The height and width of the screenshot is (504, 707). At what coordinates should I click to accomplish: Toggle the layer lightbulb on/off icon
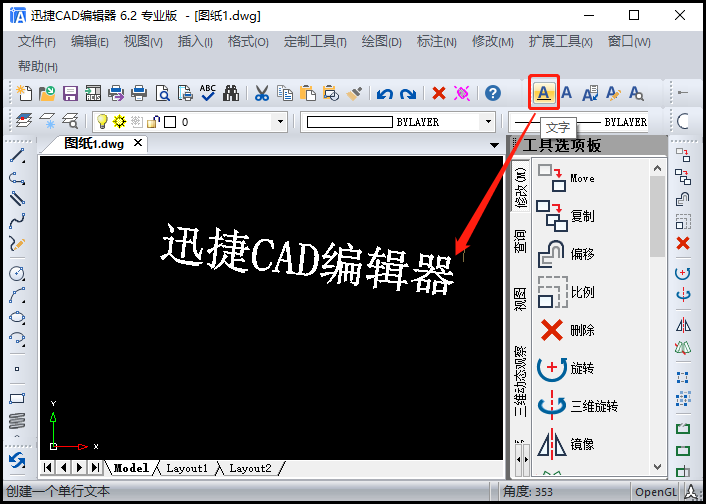pos(102,122)
